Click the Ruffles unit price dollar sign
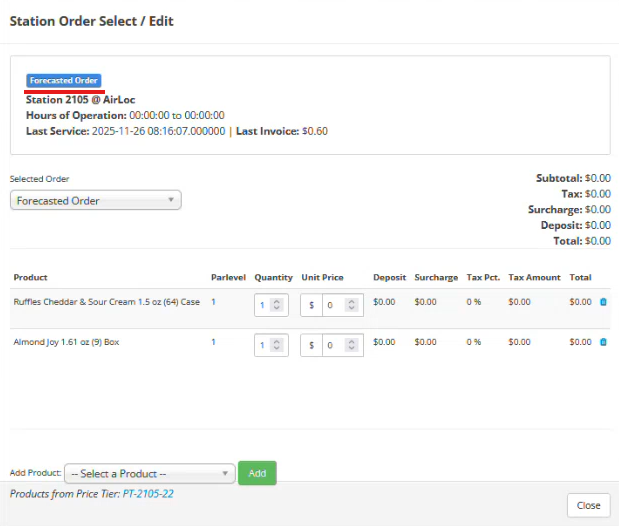 tap(311, 305)
